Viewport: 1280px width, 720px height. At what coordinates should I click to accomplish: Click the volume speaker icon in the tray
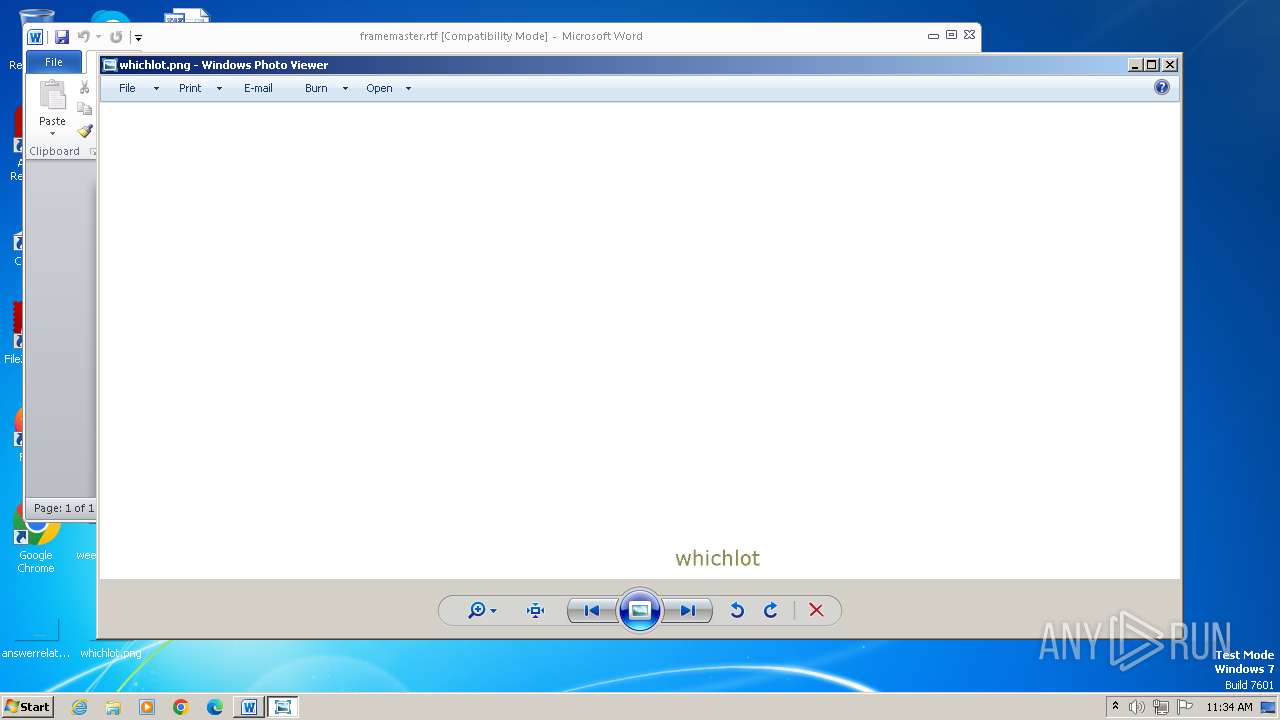[x=1137, y=707]
